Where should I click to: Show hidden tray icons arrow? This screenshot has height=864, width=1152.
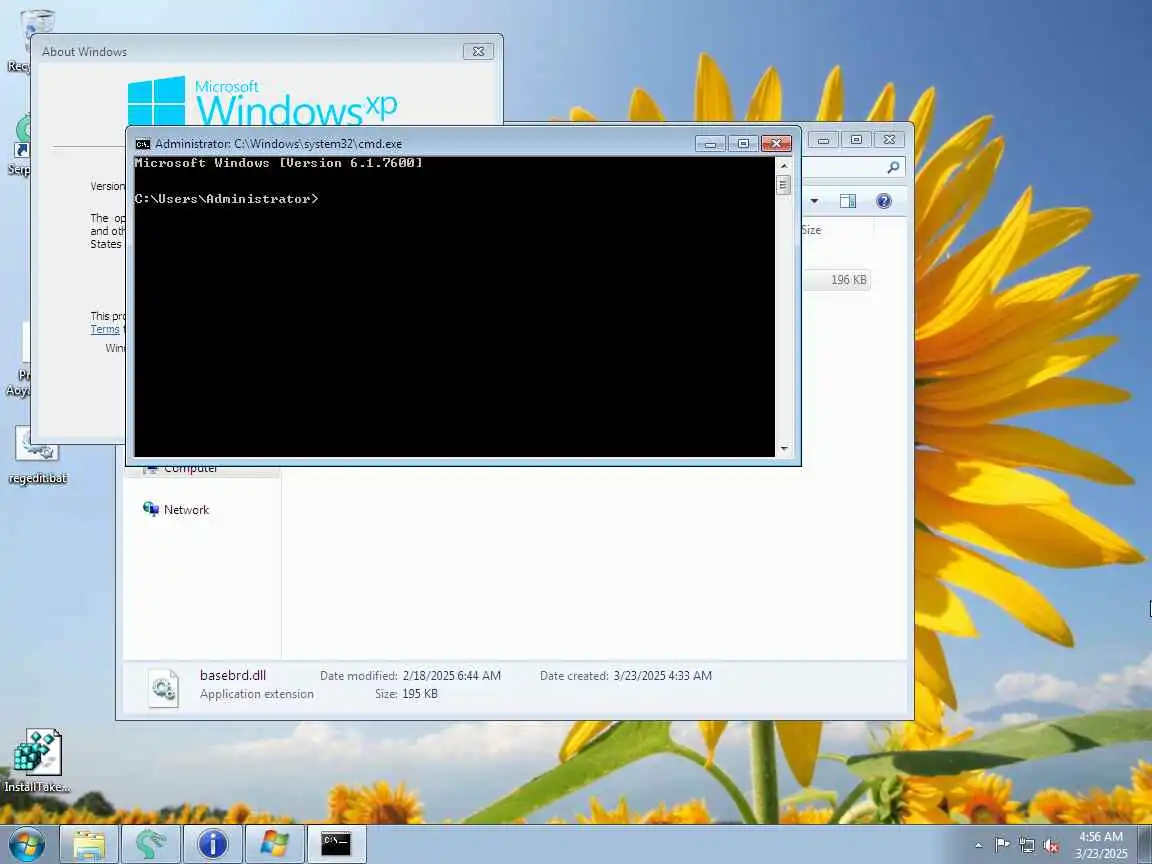coord(978,846)
